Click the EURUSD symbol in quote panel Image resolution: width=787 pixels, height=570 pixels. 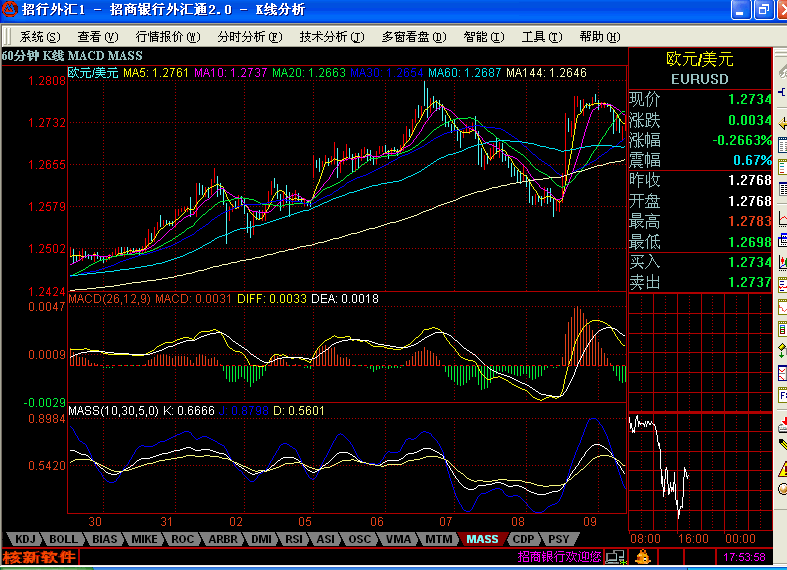[700, 79]
